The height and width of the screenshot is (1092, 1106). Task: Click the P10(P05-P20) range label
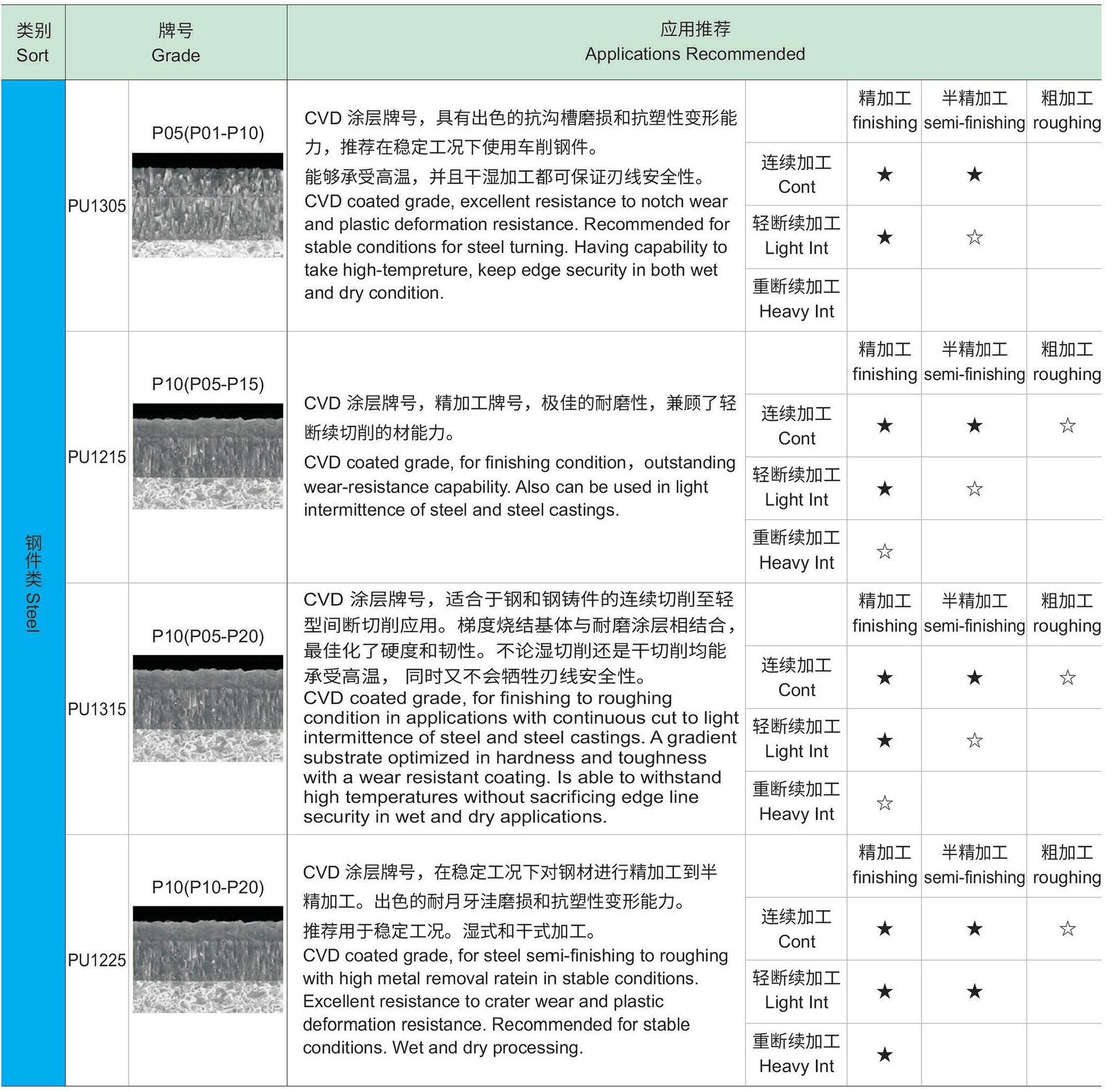pos(208,636)
